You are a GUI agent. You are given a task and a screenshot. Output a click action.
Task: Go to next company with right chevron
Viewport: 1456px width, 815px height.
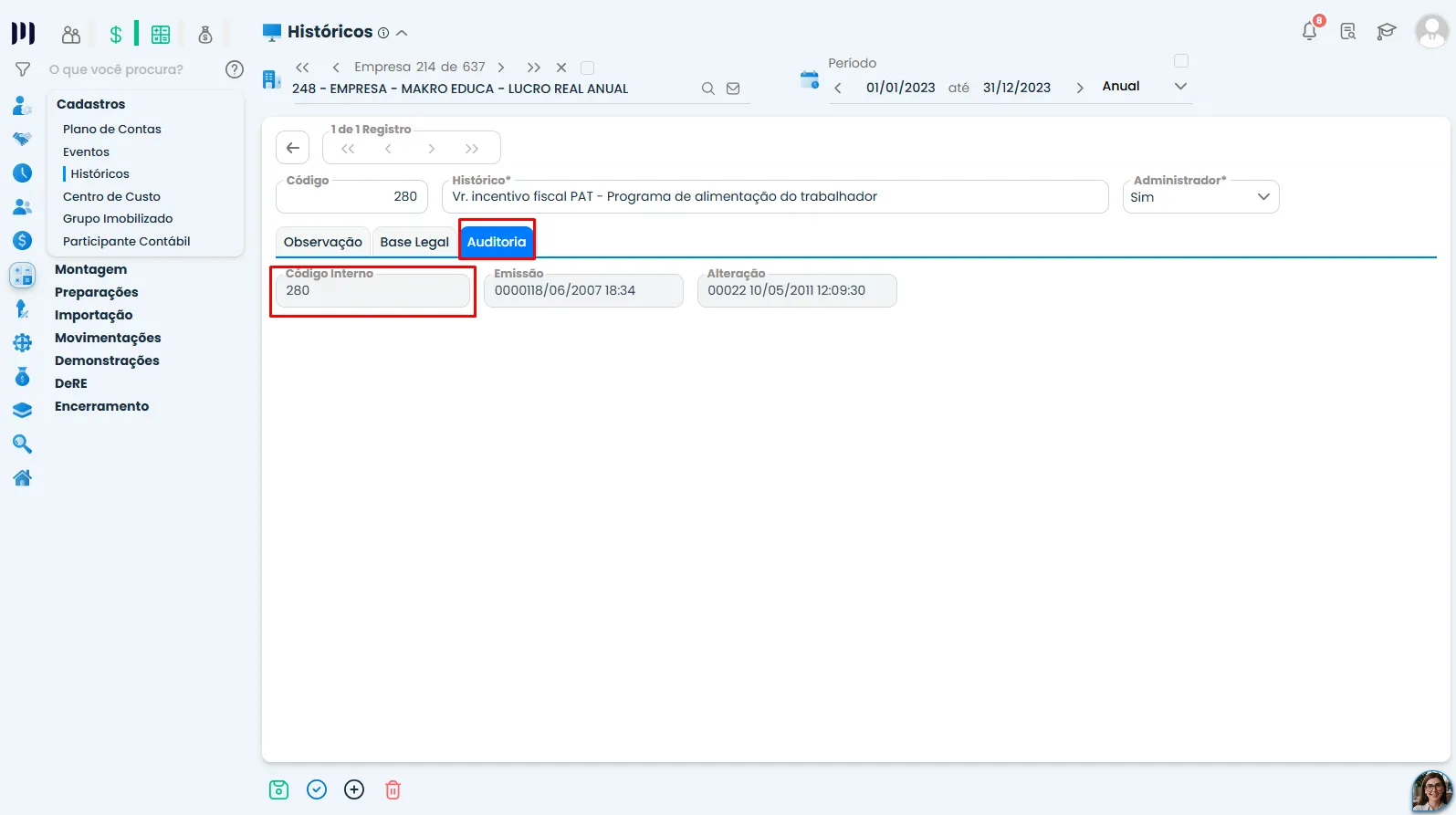coord(501,68)
